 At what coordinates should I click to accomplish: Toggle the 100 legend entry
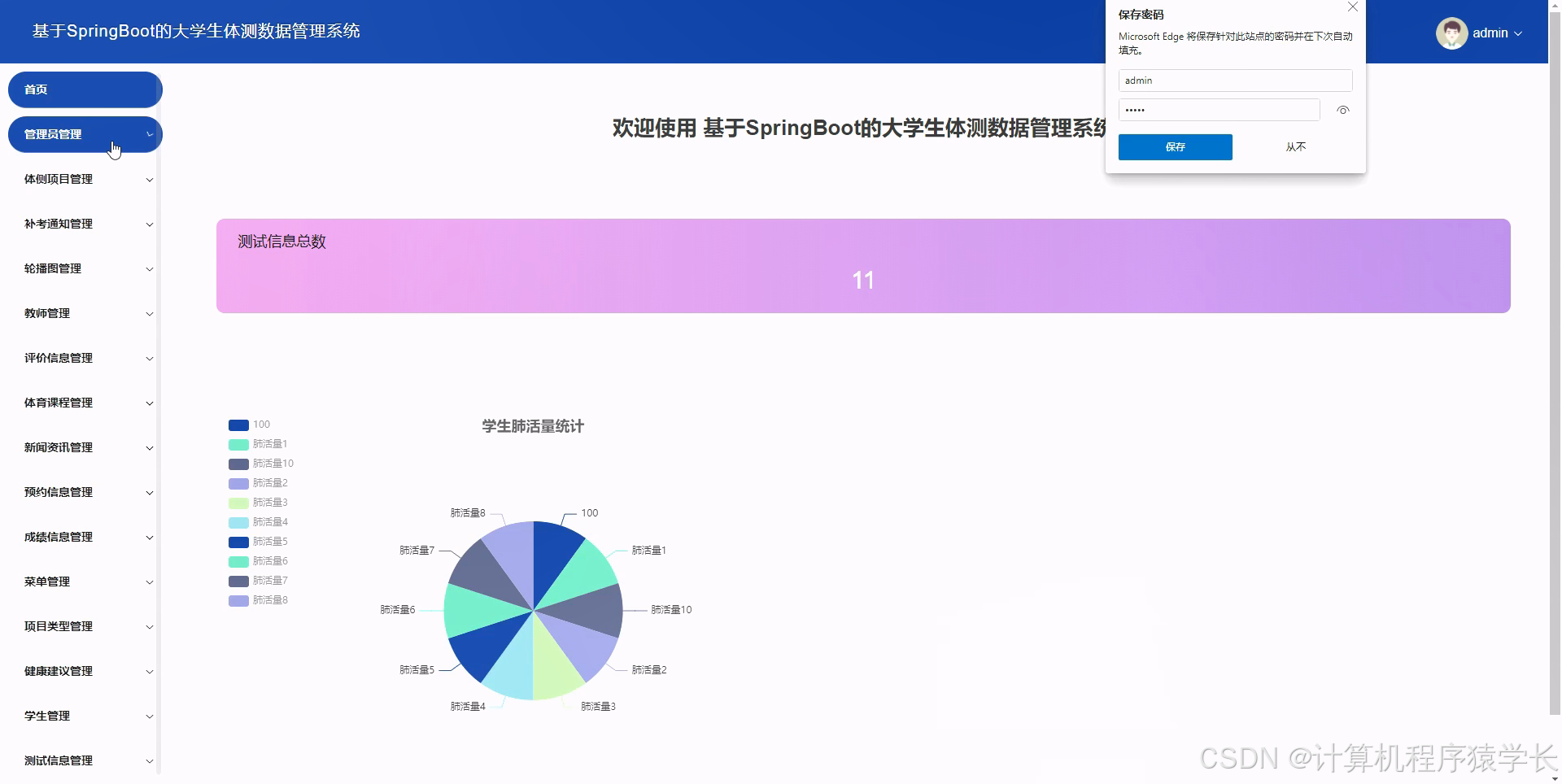pyautogui.click(x=260, y=424)
